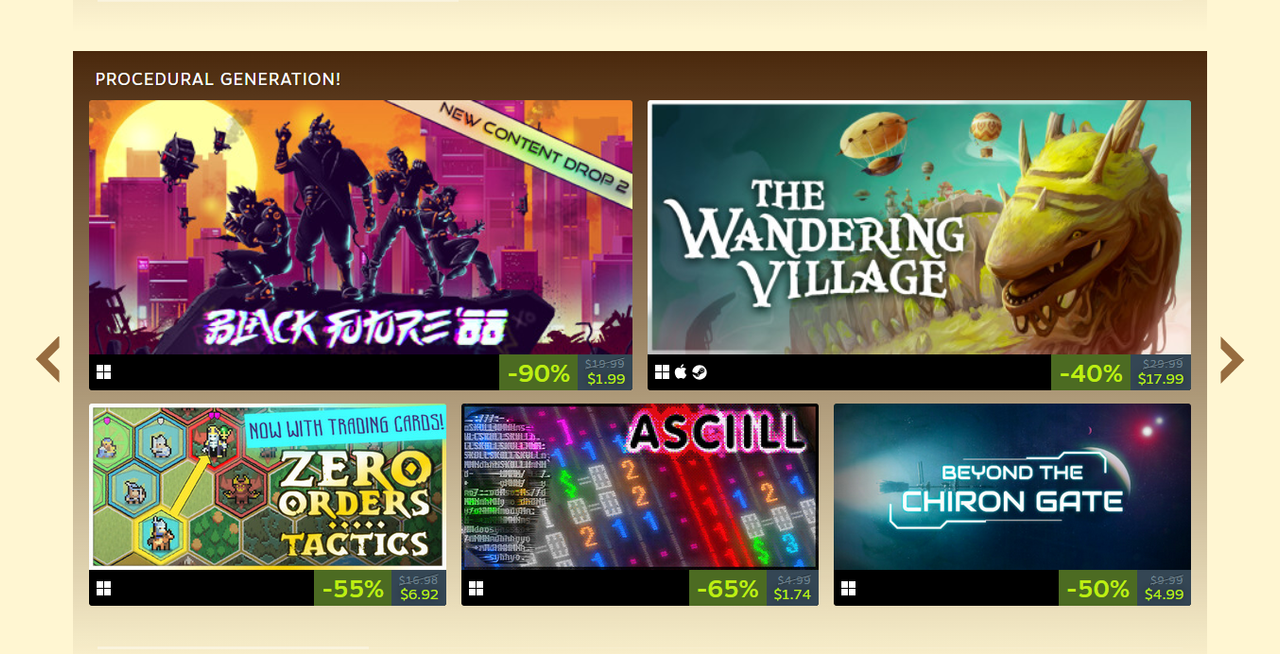Click Windows icon under Beyond the Chiron Gate
Image resolution: width=1280 pixels, height=654 pixels.
848,588
